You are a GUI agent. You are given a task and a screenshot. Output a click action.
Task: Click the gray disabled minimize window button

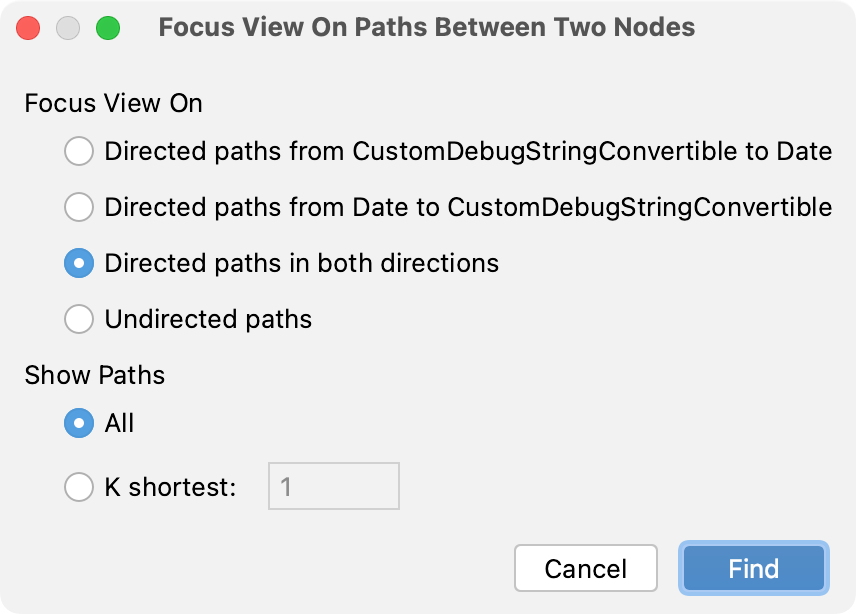68,28
